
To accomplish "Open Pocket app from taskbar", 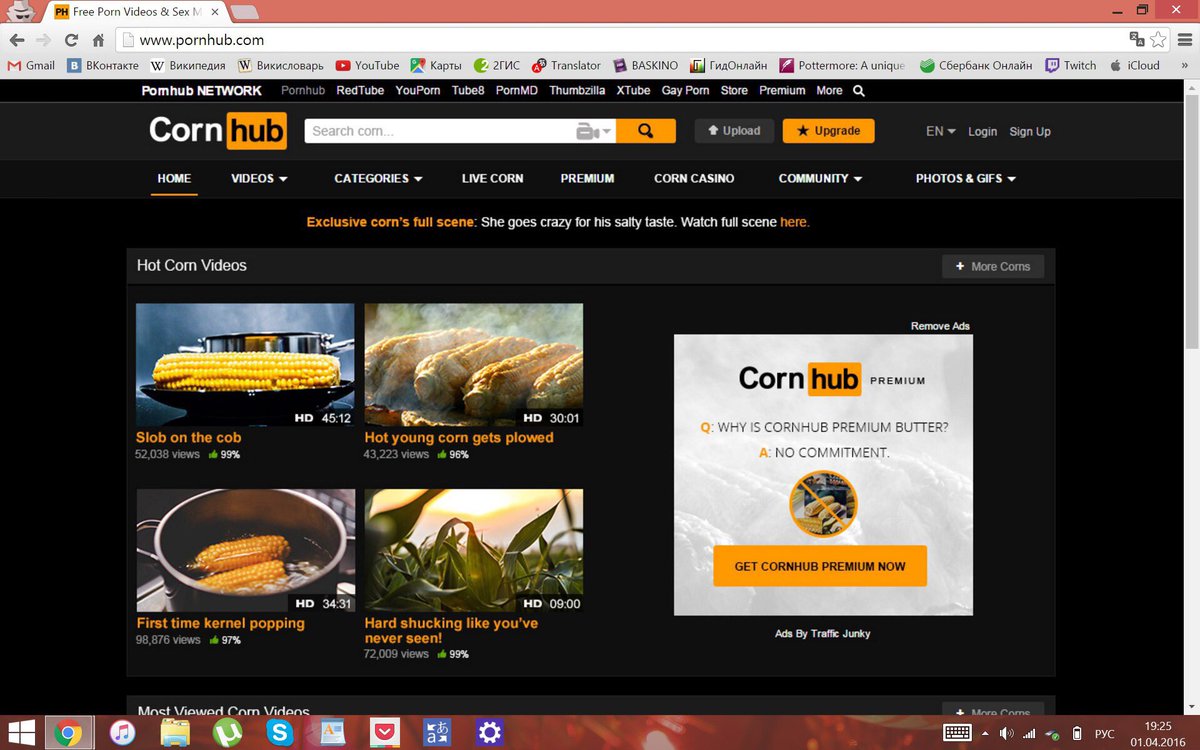I will coord(384,732).
